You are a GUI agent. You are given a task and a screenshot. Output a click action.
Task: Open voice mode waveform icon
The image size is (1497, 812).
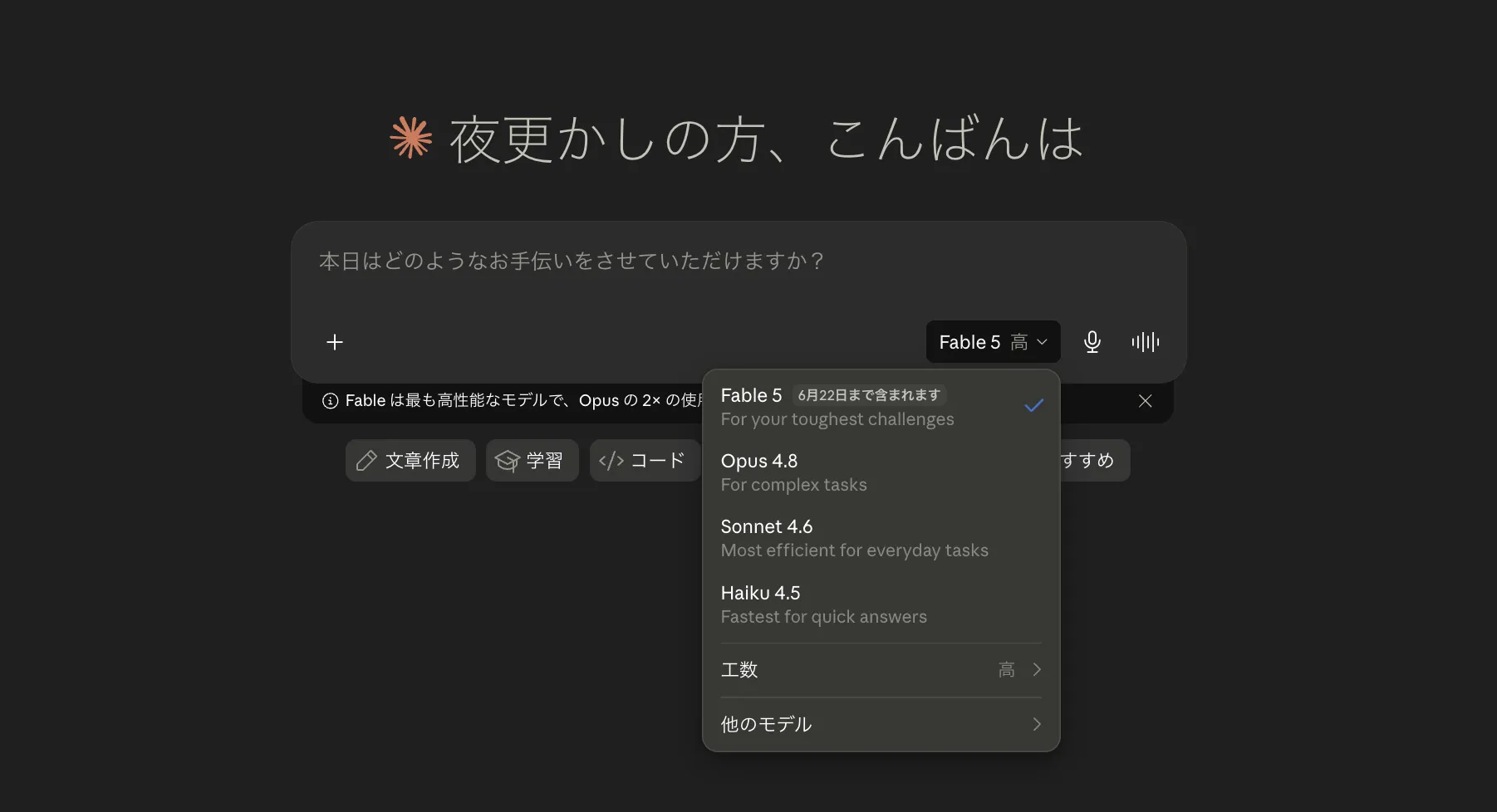1146,342
